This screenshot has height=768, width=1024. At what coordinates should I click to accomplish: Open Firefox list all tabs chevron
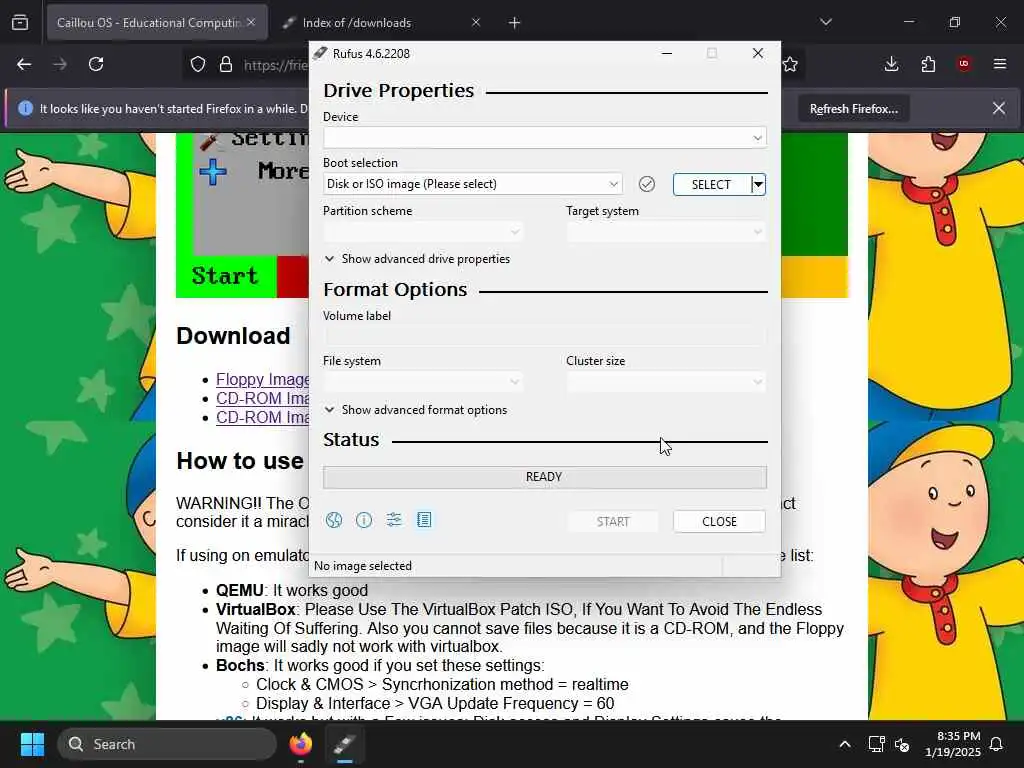(825, 22)
